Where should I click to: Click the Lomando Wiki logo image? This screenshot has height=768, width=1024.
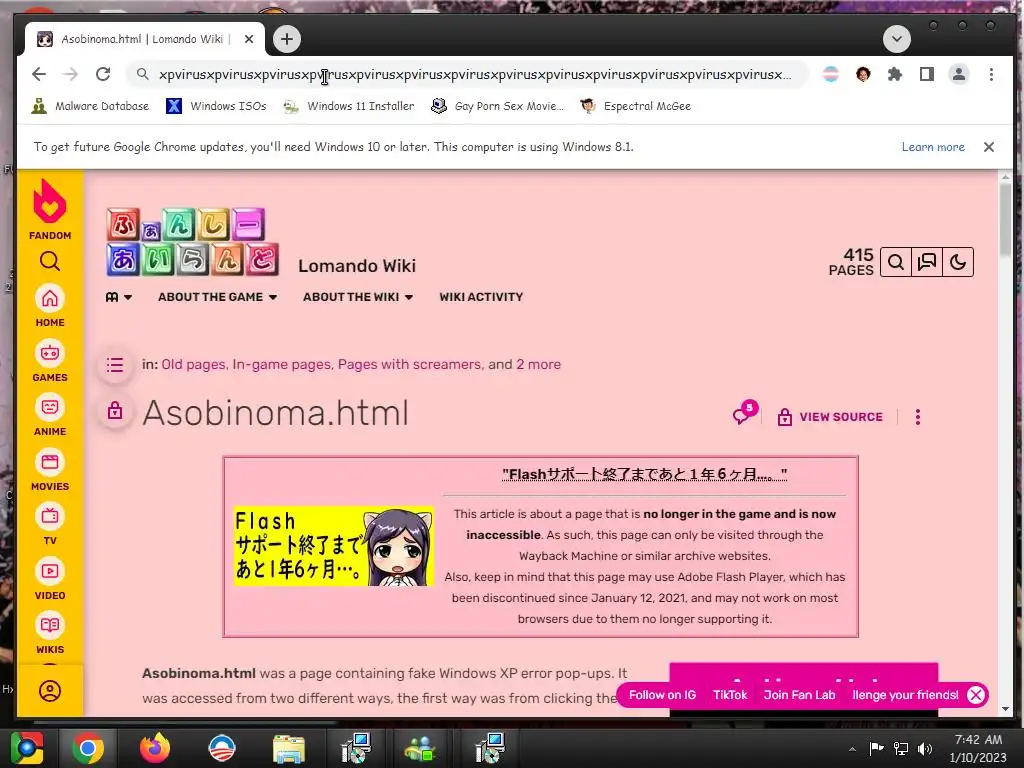[x=193, y=242]
